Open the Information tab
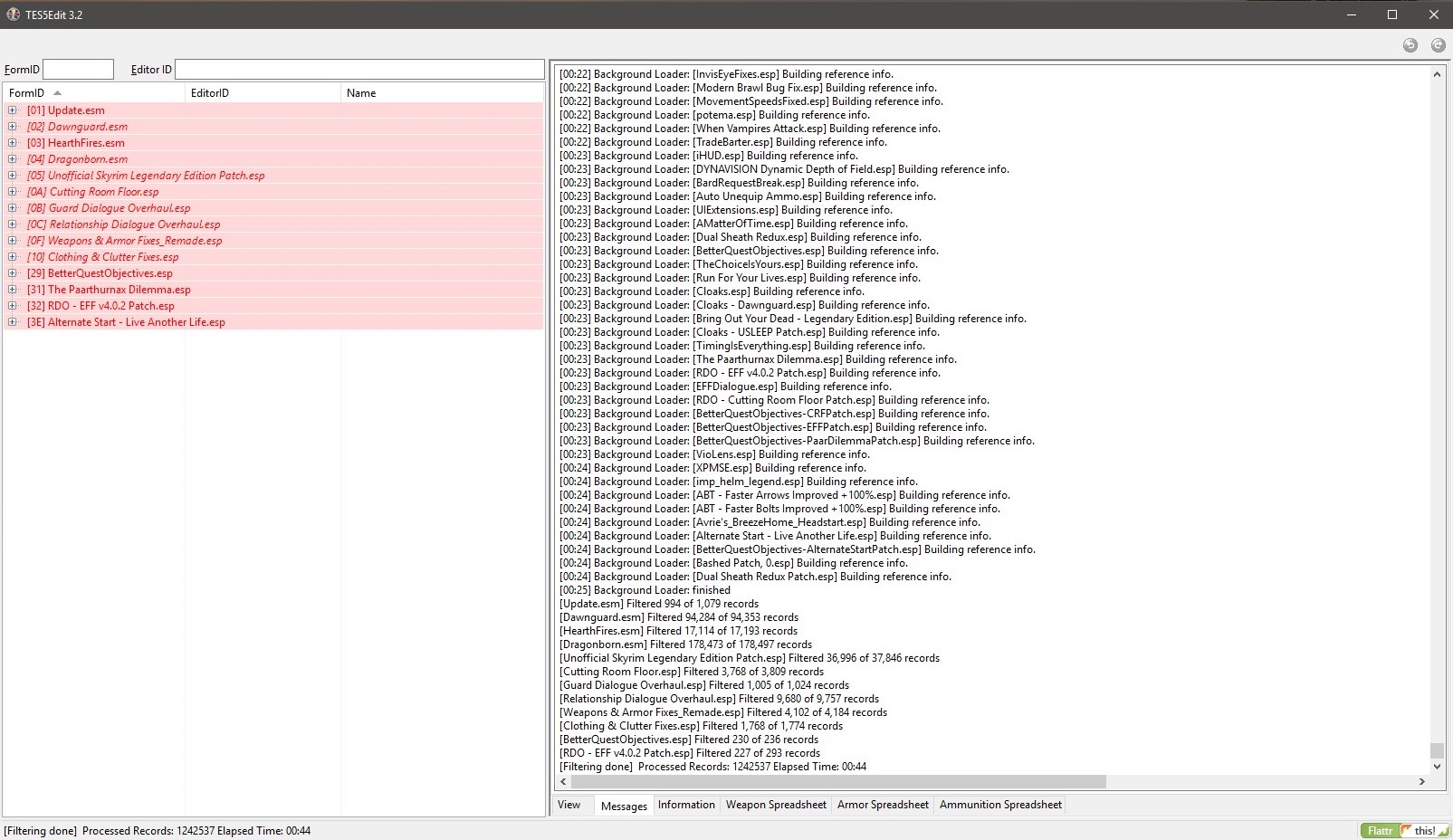The height and width of the screenshot is (840, 1453). pos(686,805)
